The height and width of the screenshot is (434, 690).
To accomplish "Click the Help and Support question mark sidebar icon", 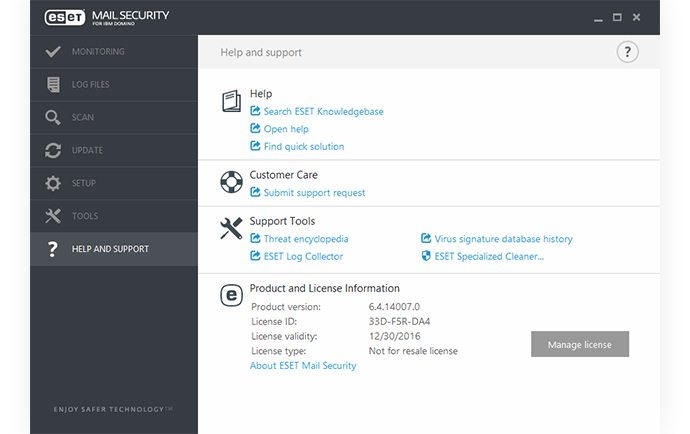I will 53,249.
